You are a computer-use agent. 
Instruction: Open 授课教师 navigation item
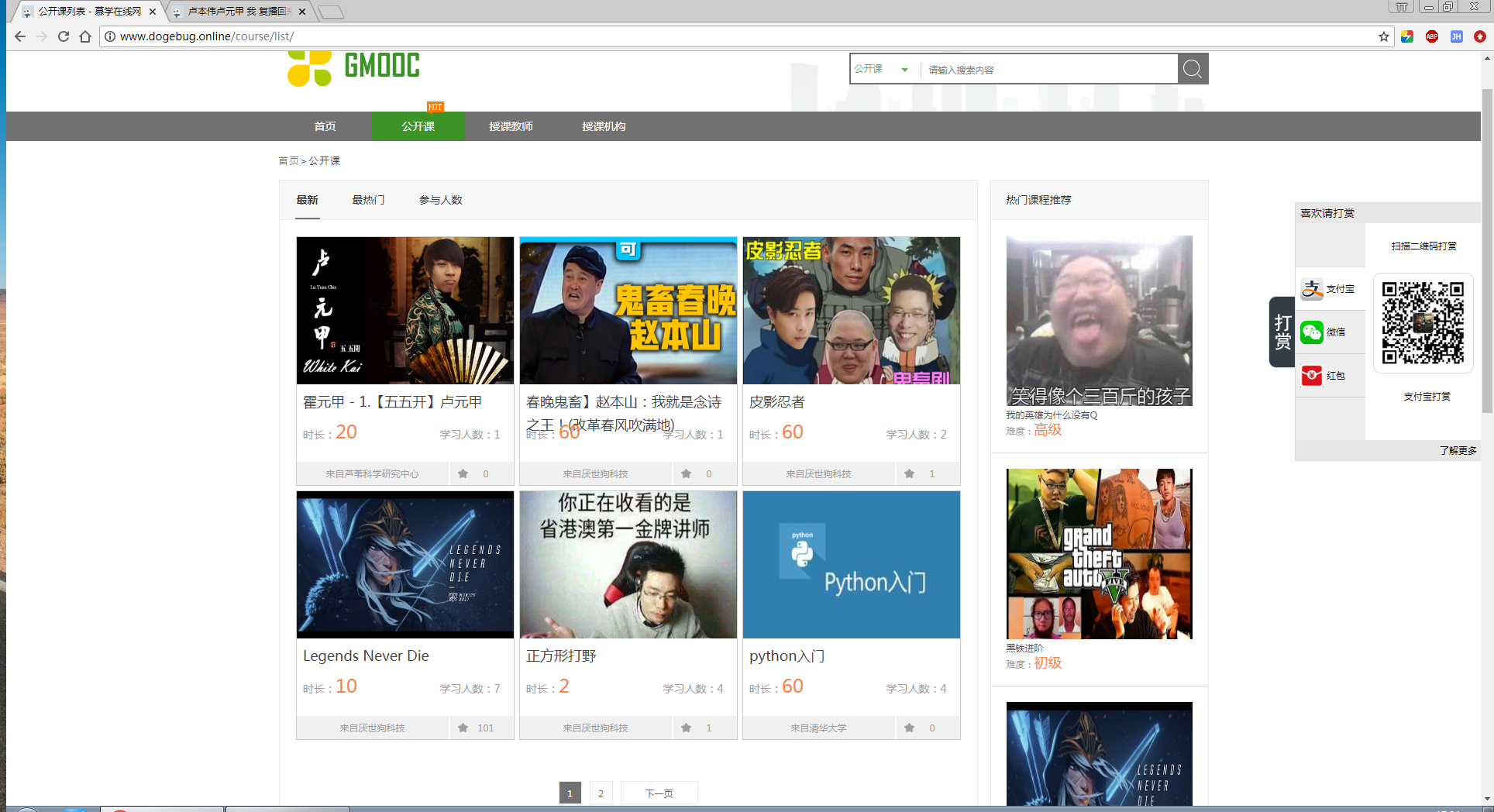tap(511, 126)
